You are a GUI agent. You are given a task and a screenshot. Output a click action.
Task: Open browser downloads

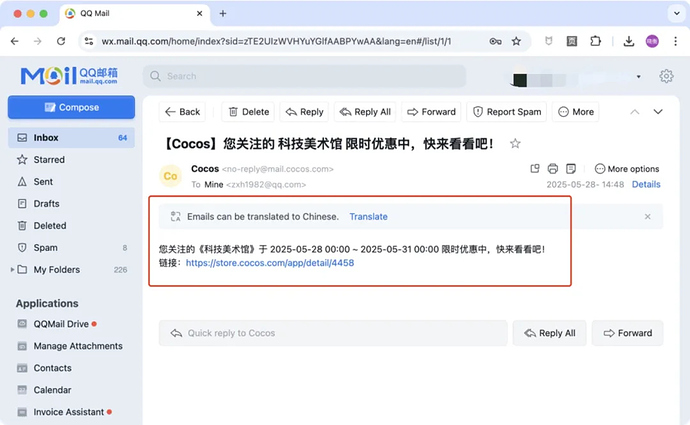pos(629,41)
